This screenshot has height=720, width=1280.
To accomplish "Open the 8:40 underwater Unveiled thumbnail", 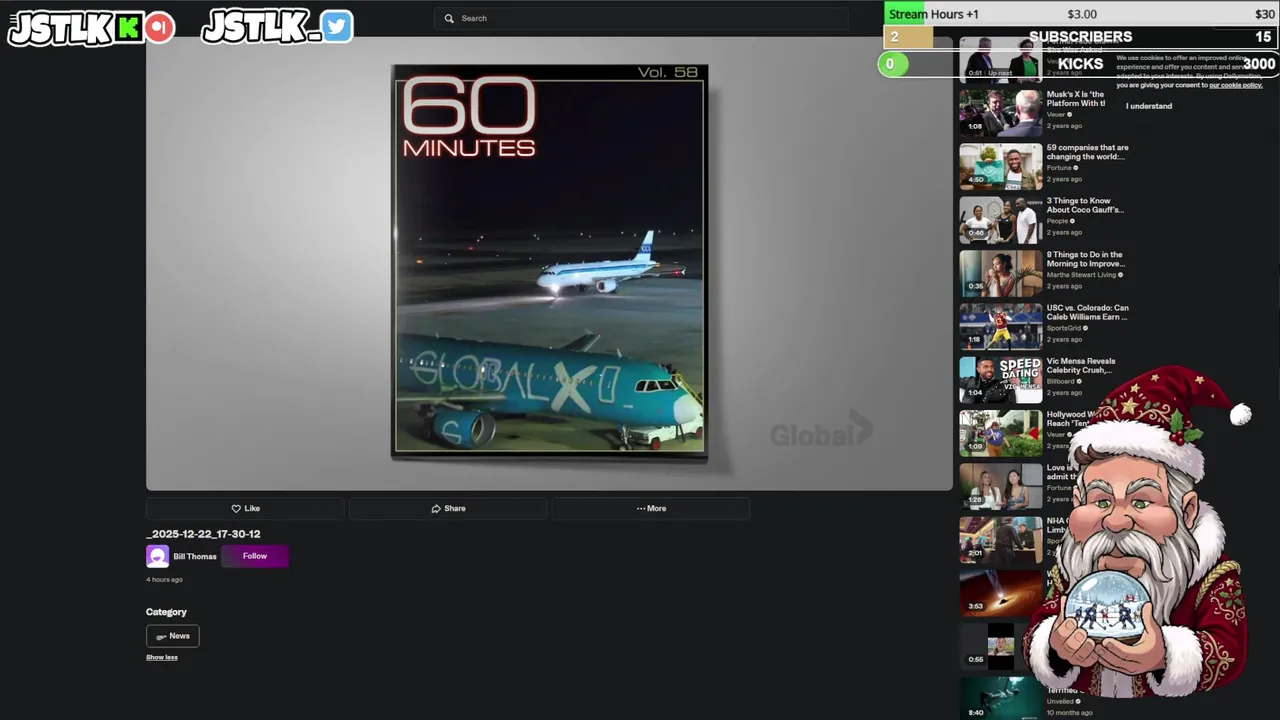I will (x=1001, y=698).
